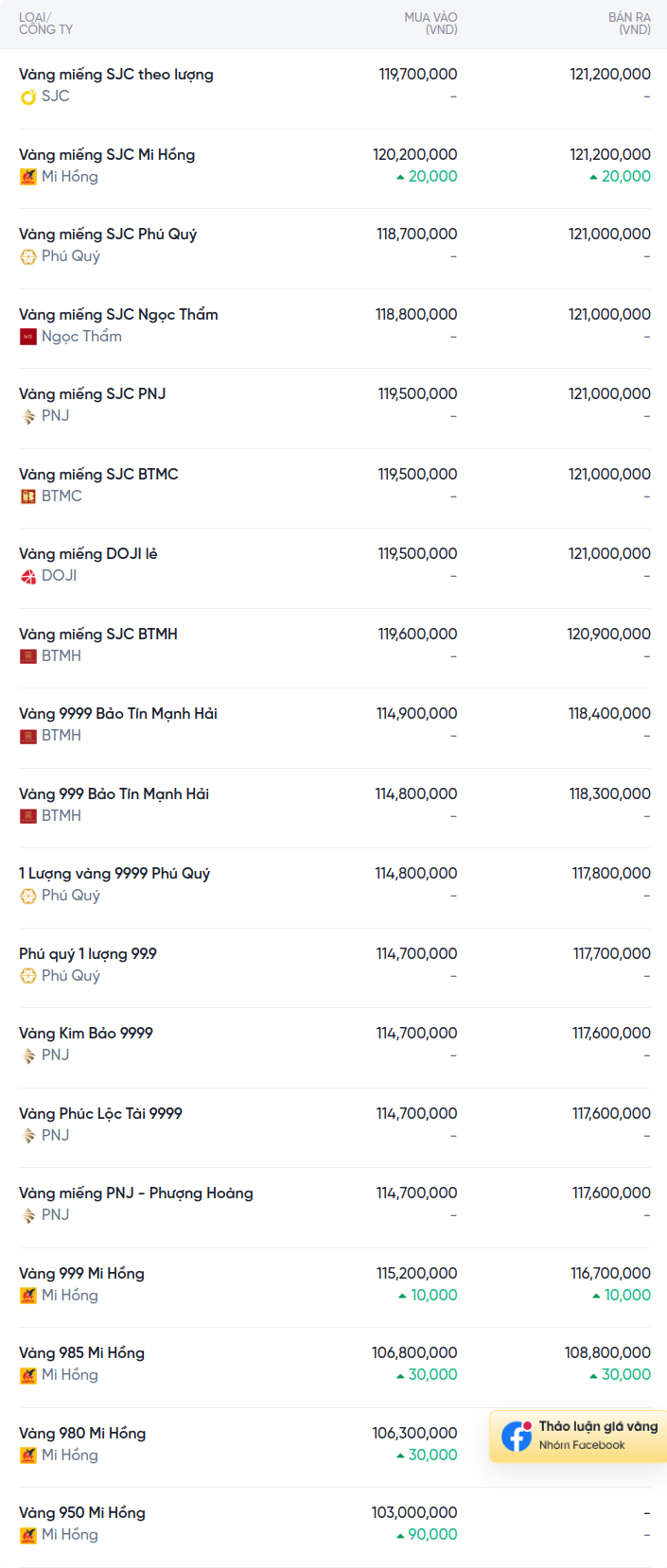The image size is (667, 1568).
Task: Click the BTMC logo icon
Action: (x=28, y=497)
